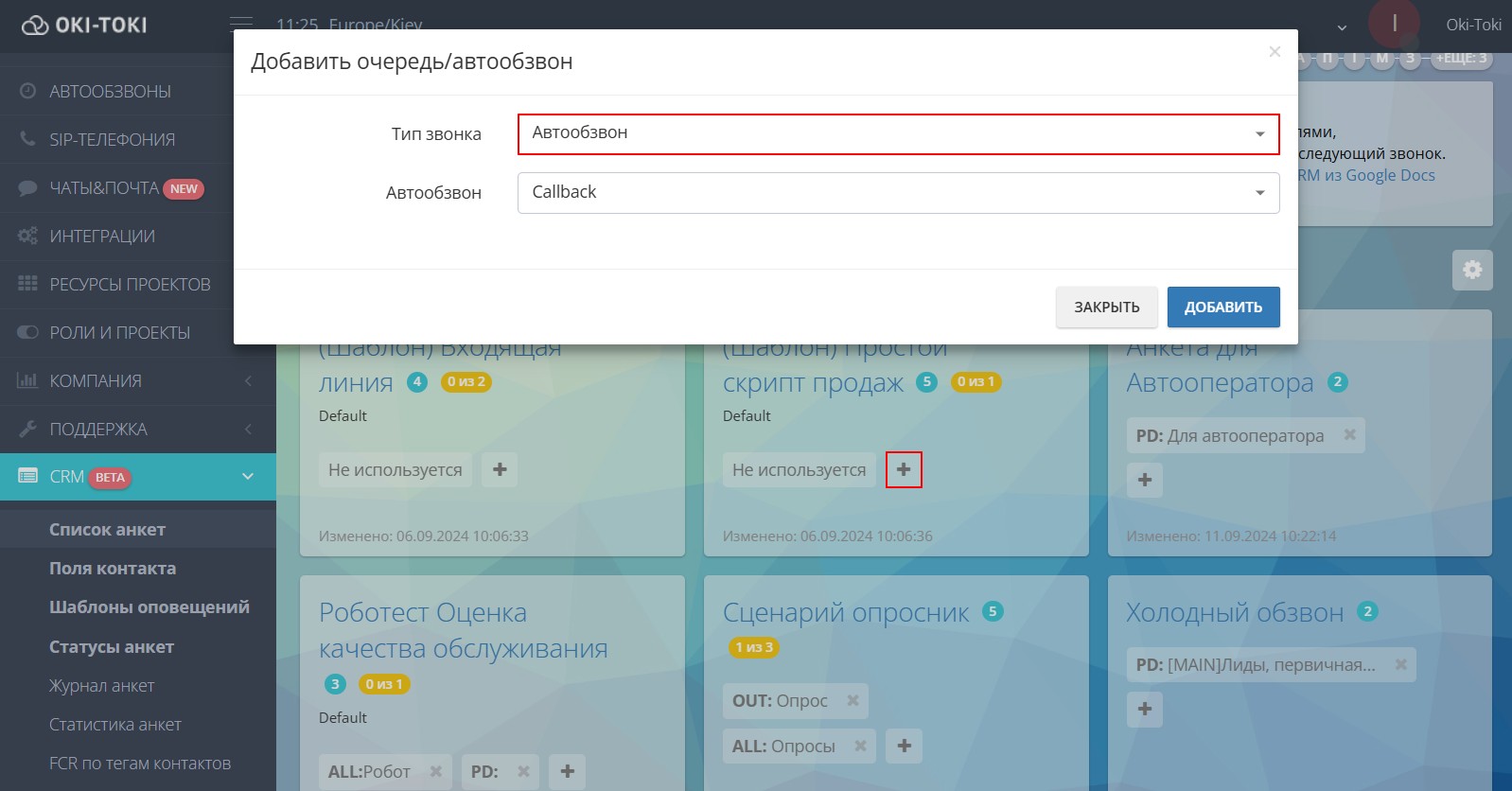Open Роботест Оценка качества обслуживания card title
This screenshot has width=1512, height=791.
pyautogui.click(x=464, y=631)
